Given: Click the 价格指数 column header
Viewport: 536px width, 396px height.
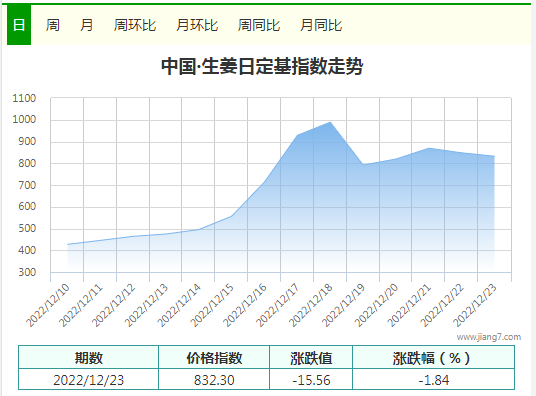Looking at the screenshot, I should [214, 358].
